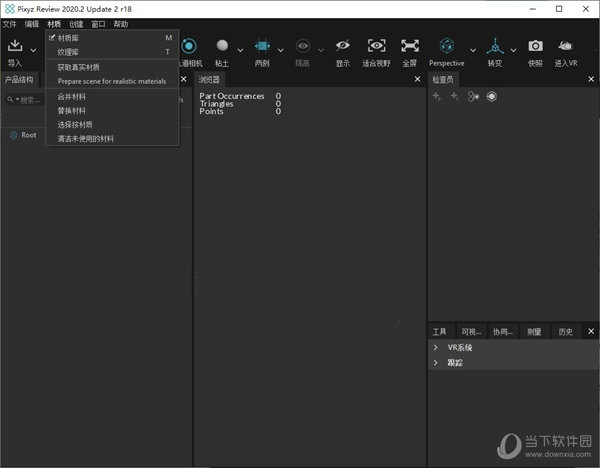Open the 创建 menu

point(76,24)
